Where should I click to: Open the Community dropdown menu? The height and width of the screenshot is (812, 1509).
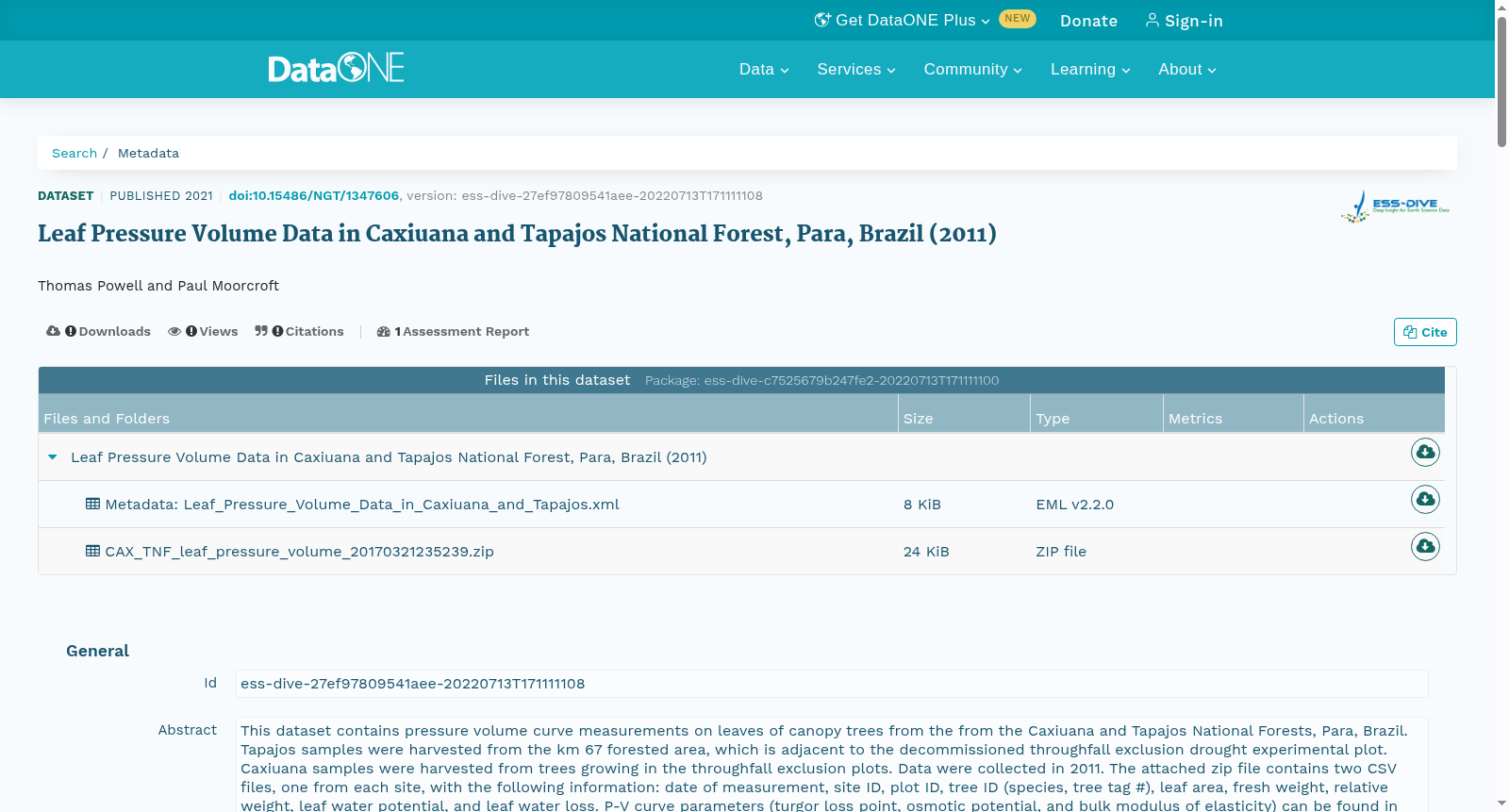pos(972,70)
